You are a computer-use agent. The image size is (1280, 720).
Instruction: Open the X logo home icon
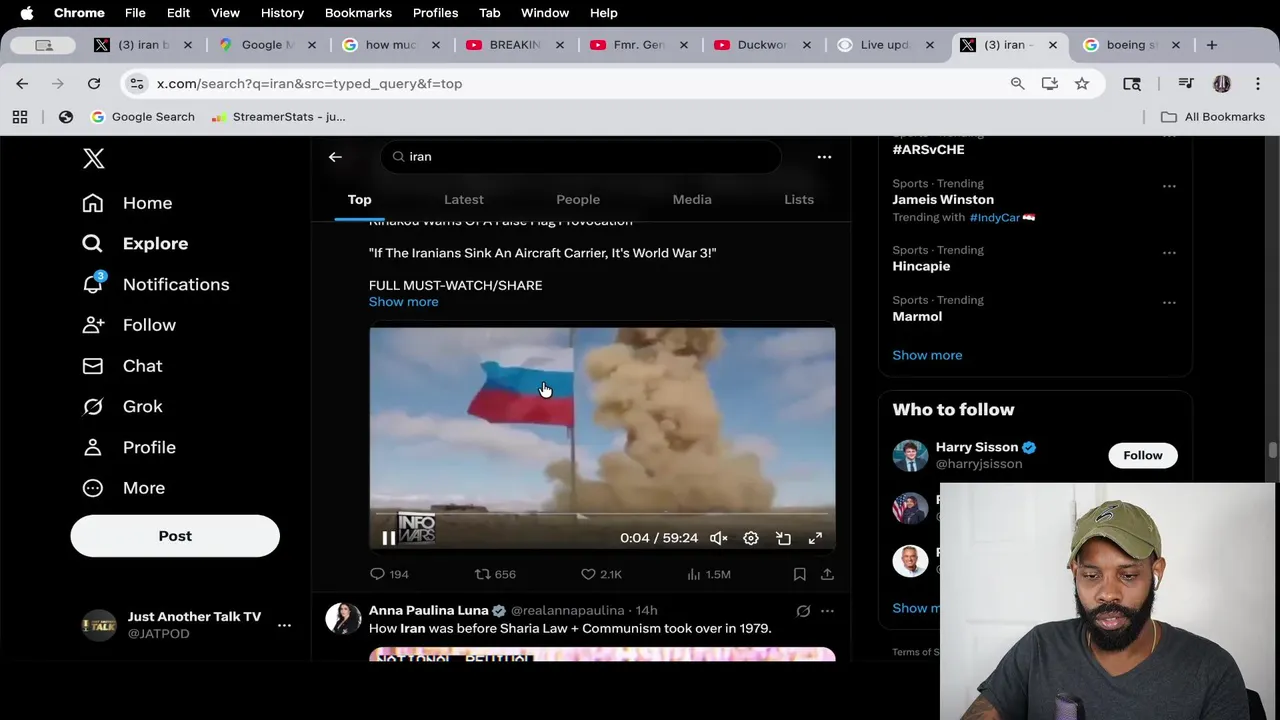pos(93,158)
